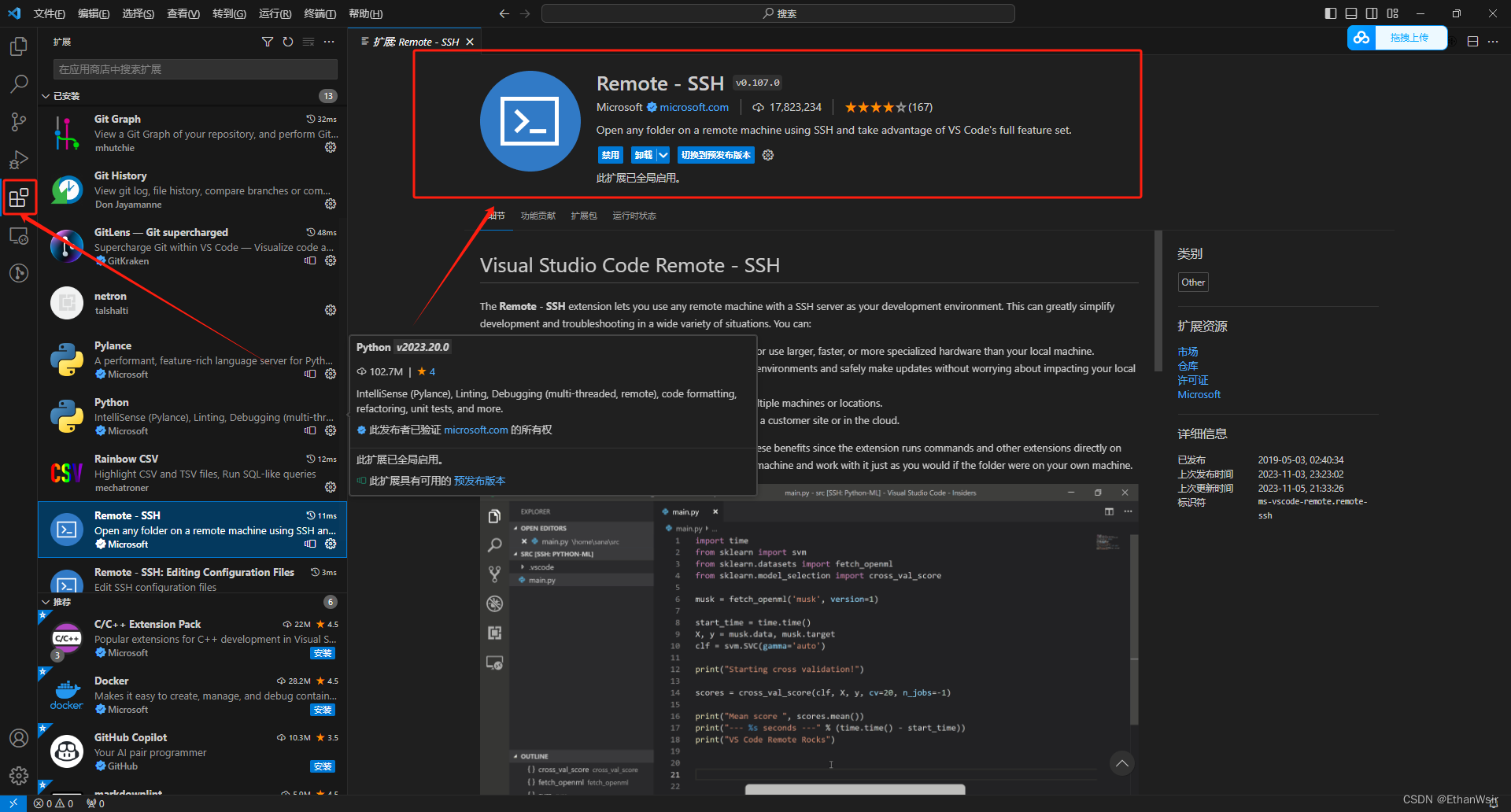Open the 查看(V) menu
1511x812 pixels.
click(183, 13)
